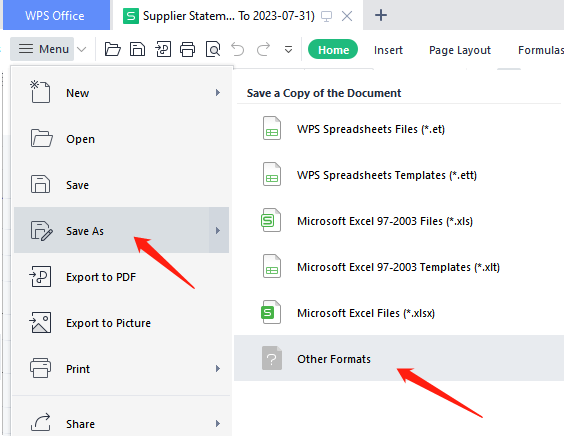
Task: Expand the dropdown arrow beside Menu
Action: pyautogui.click(x=82, y=49)
